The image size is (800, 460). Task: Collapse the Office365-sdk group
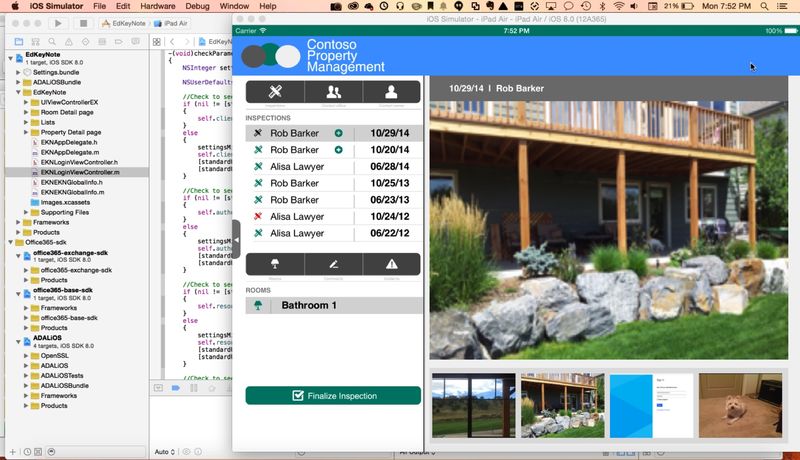(10, 242)
